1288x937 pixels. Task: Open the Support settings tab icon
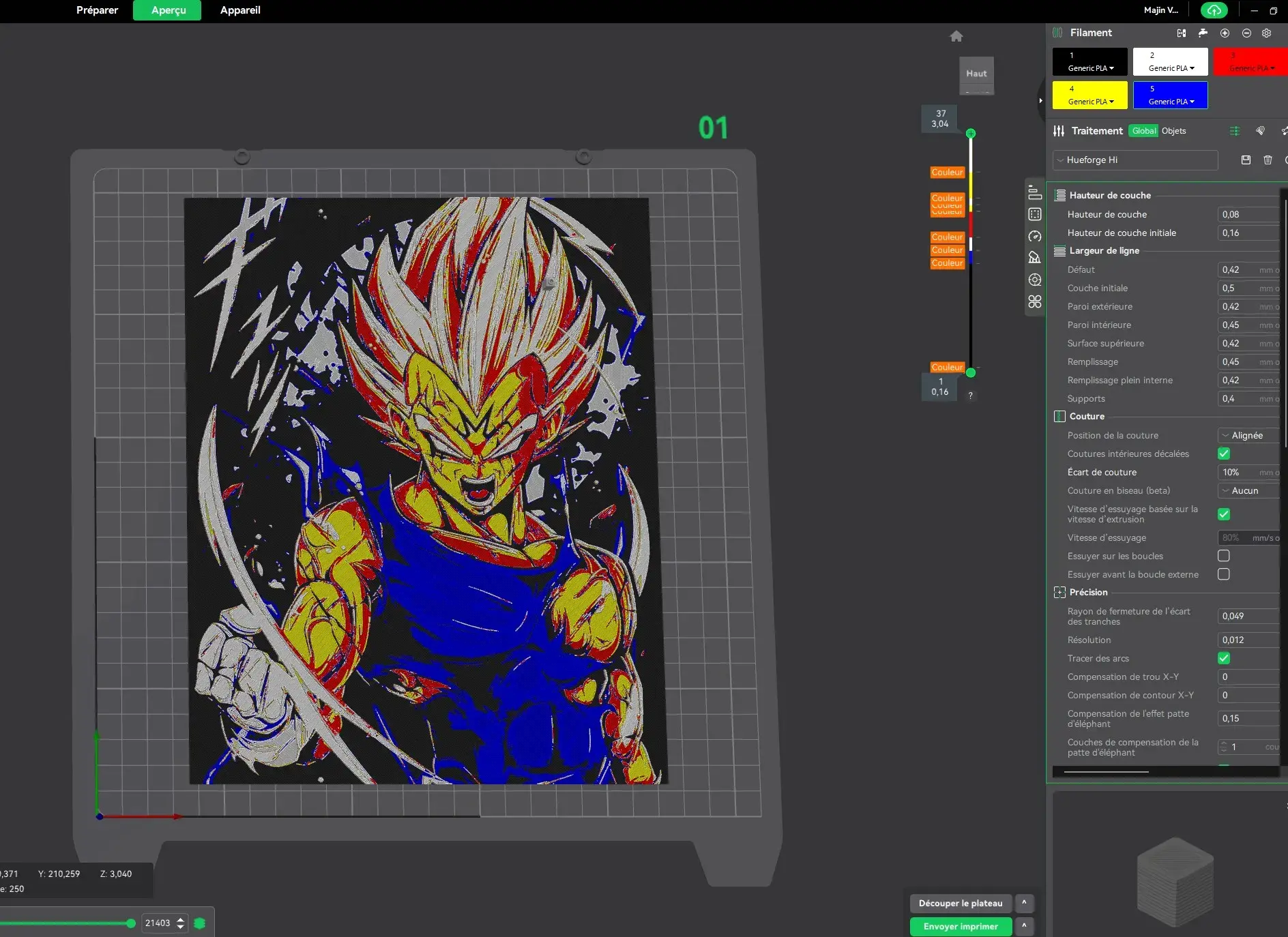click(1035, 258)
